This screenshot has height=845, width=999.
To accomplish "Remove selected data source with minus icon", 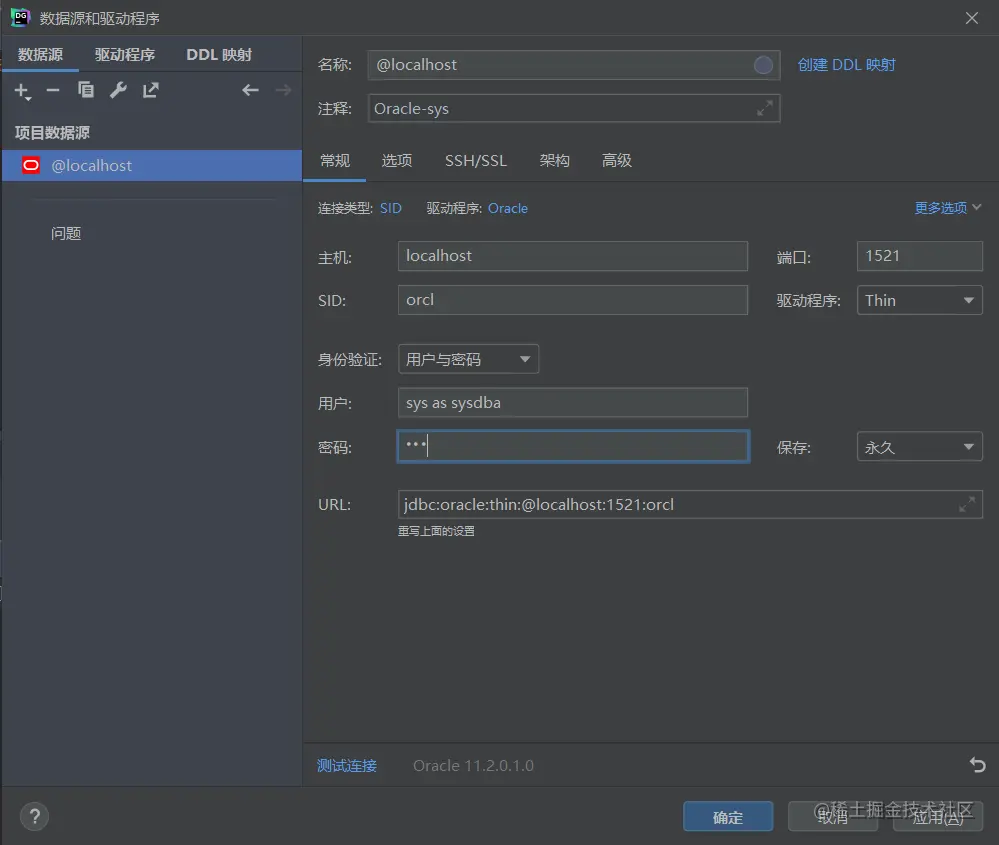I will [x=53, y=91].
